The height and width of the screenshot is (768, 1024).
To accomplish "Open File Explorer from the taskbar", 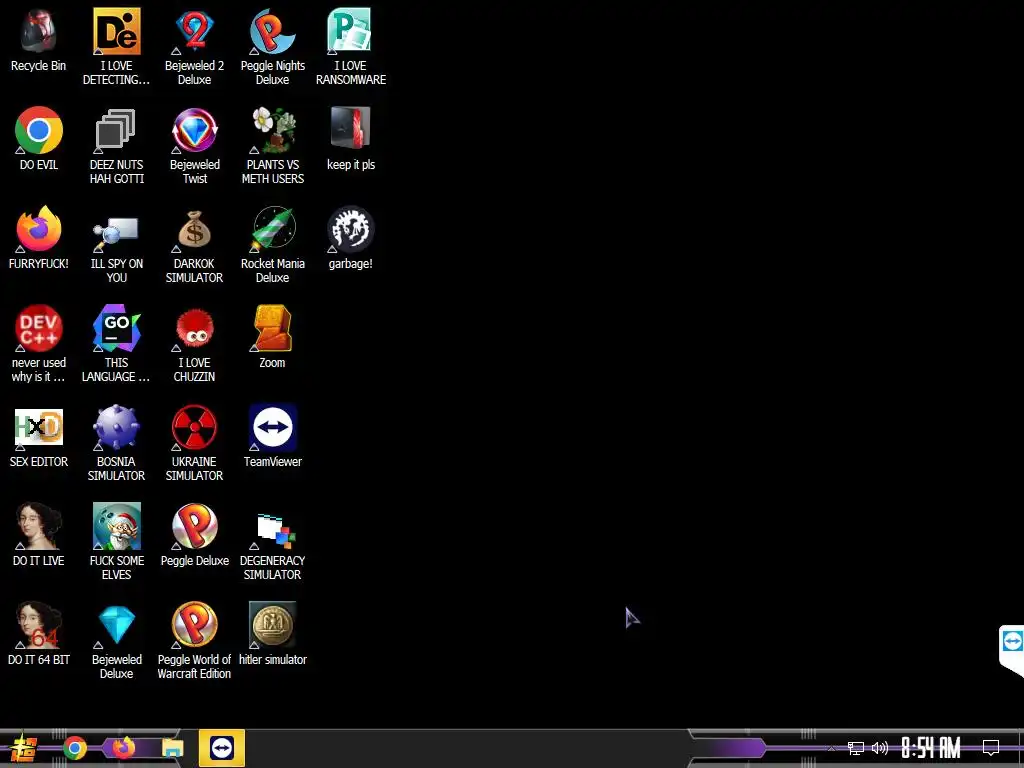I will 172,748.
